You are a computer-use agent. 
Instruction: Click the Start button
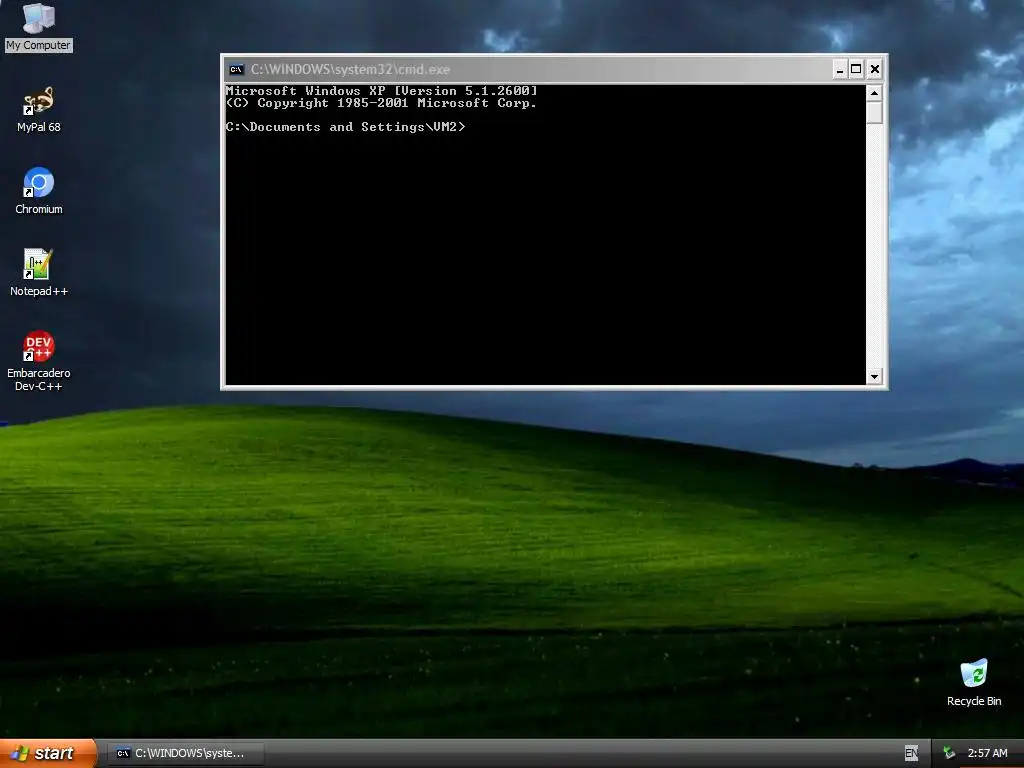click(48, 753)
